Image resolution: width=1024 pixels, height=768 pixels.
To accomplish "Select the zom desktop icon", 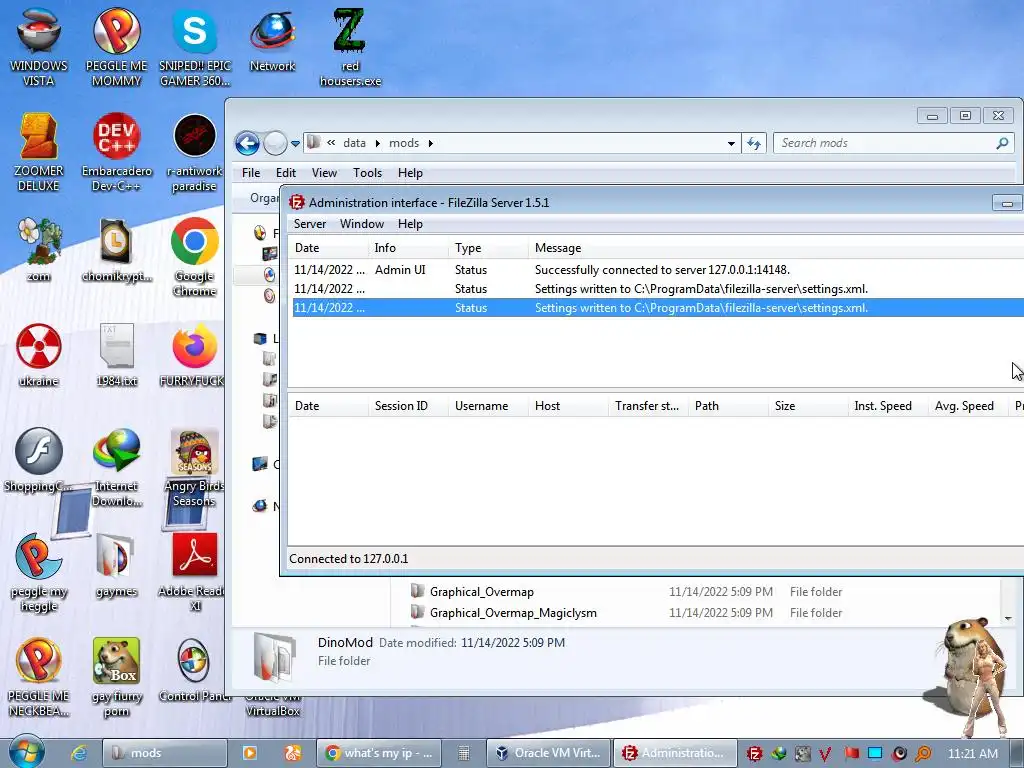I will click(x=39, y=249).
